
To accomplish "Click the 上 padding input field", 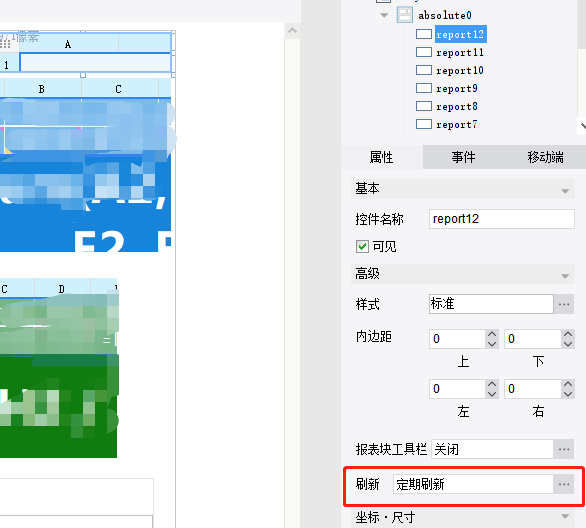I will click(x=457, y=339).
